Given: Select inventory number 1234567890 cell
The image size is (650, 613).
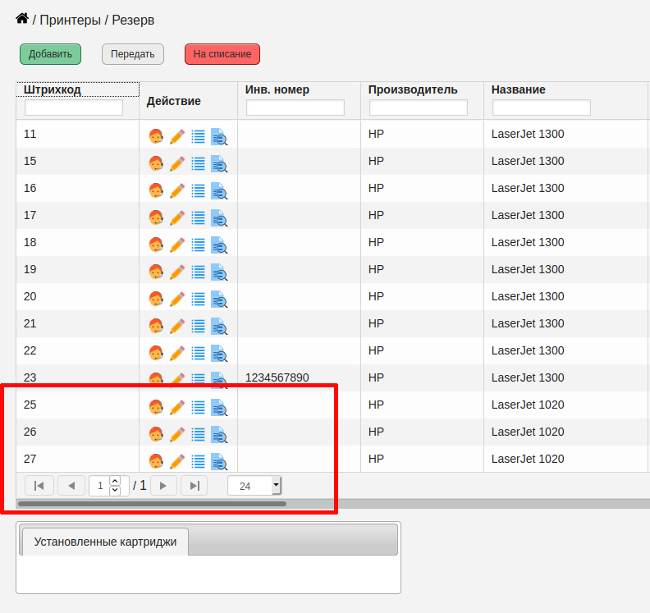Looking at the screenshot, I should coord(277,378).
